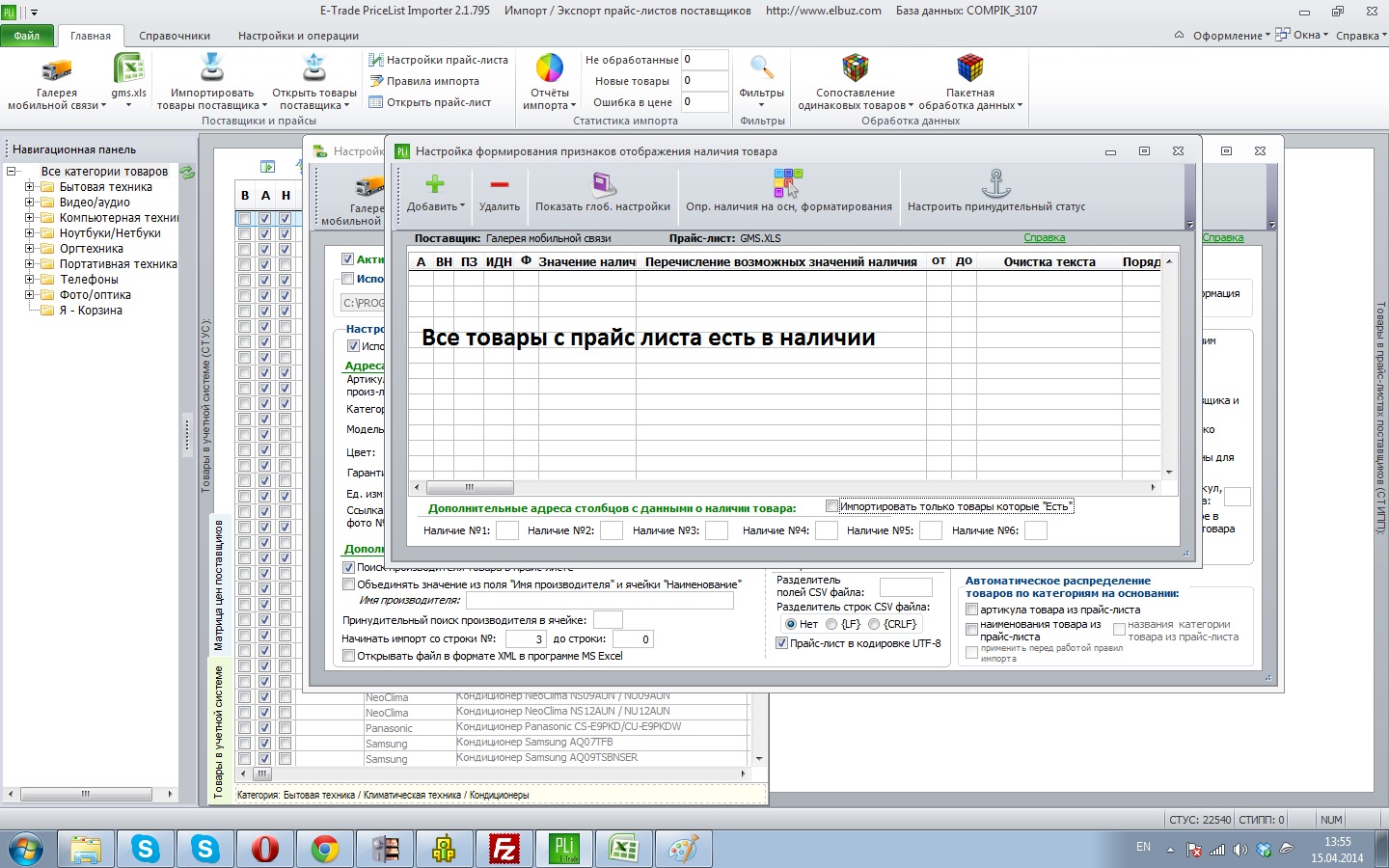The image size is (1389, 868).
Task: Open the Paint taskbar icon
Action: click(x=684, y=850)
